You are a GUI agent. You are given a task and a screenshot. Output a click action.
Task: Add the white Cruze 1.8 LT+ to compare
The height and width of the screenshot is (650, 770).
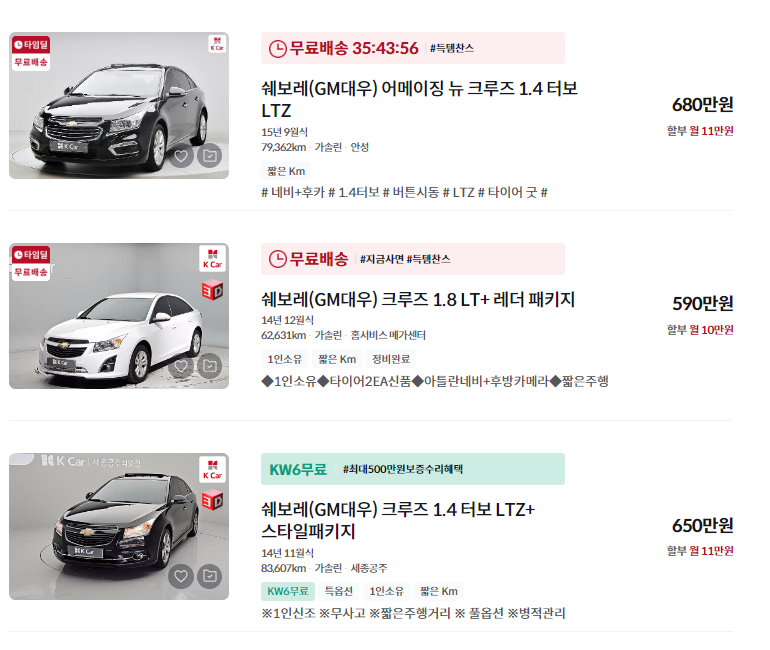tap(210, 366)
